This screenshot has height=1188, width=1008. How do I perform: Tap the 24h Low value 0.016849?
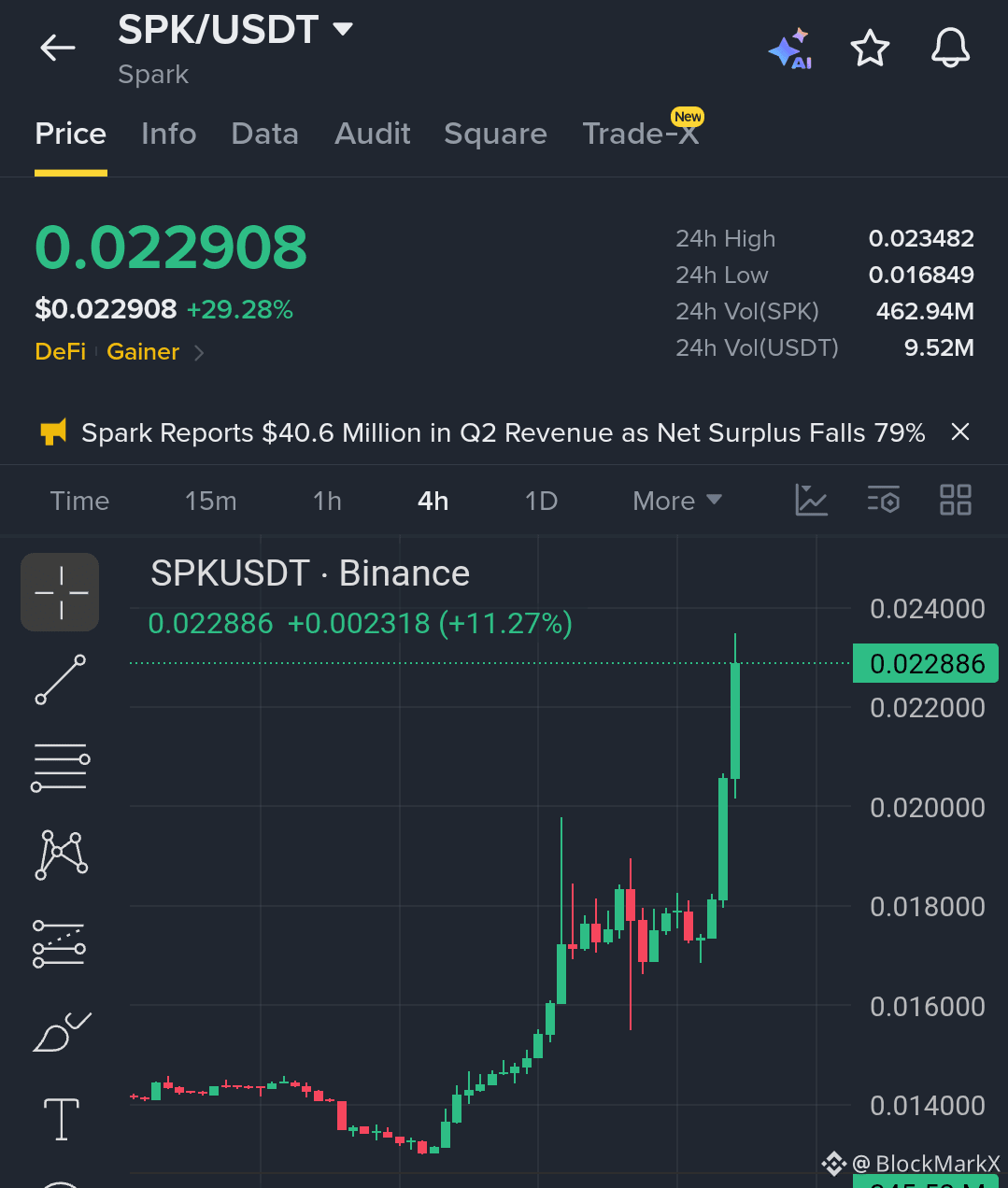click(x=921, y=276)
